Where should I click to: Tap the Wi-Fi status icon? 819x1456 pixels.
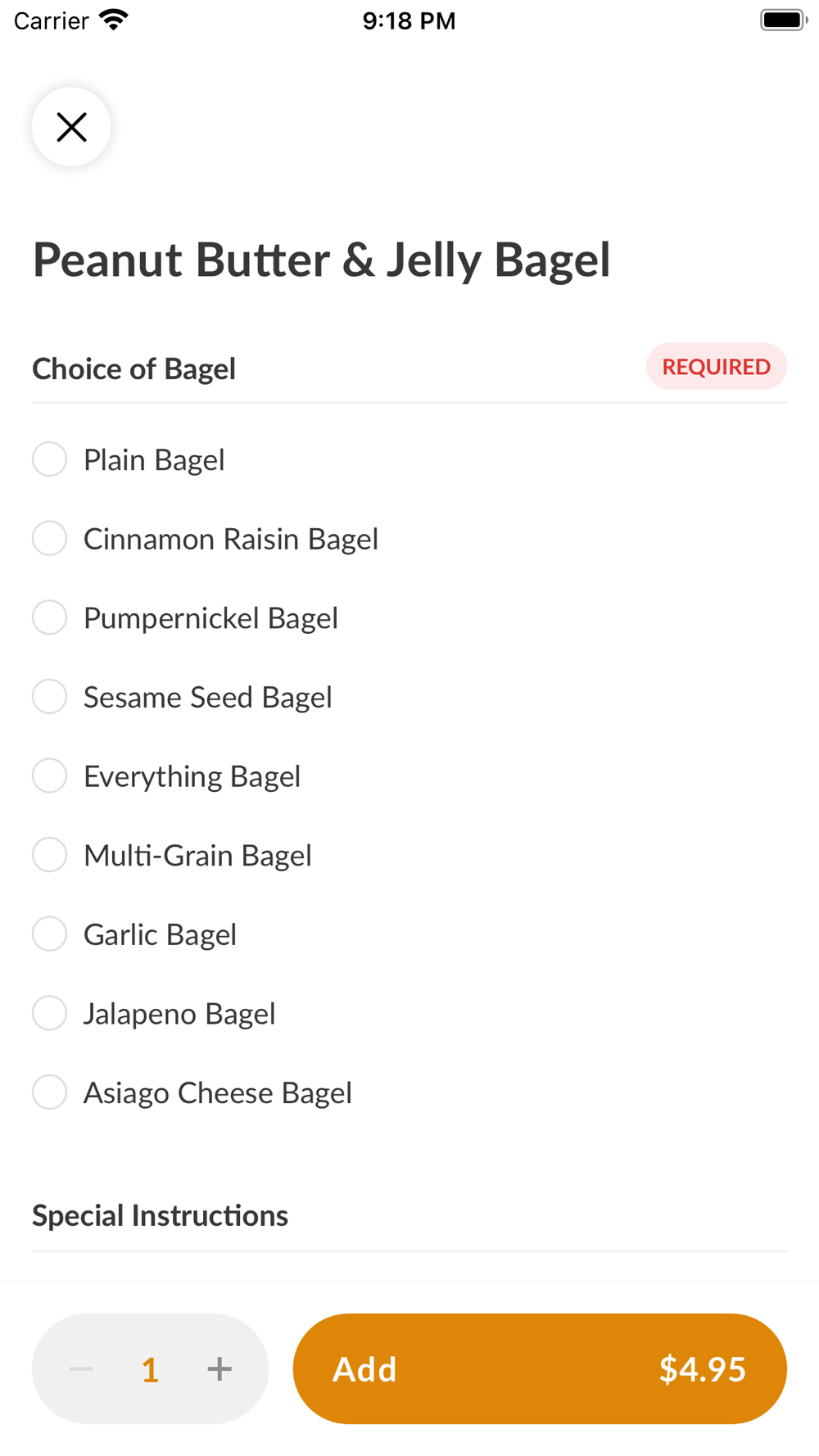[114, 20]
